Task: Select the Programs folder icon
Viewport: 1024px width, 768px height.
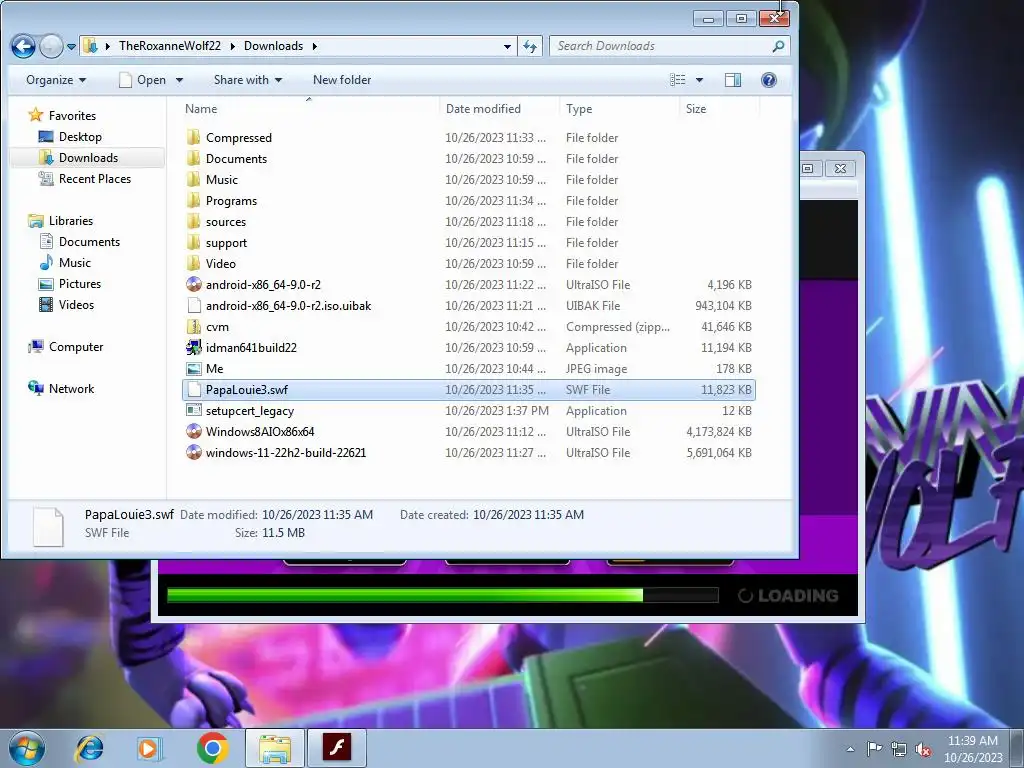Action: pyautogui.click(x=193, y=200)
